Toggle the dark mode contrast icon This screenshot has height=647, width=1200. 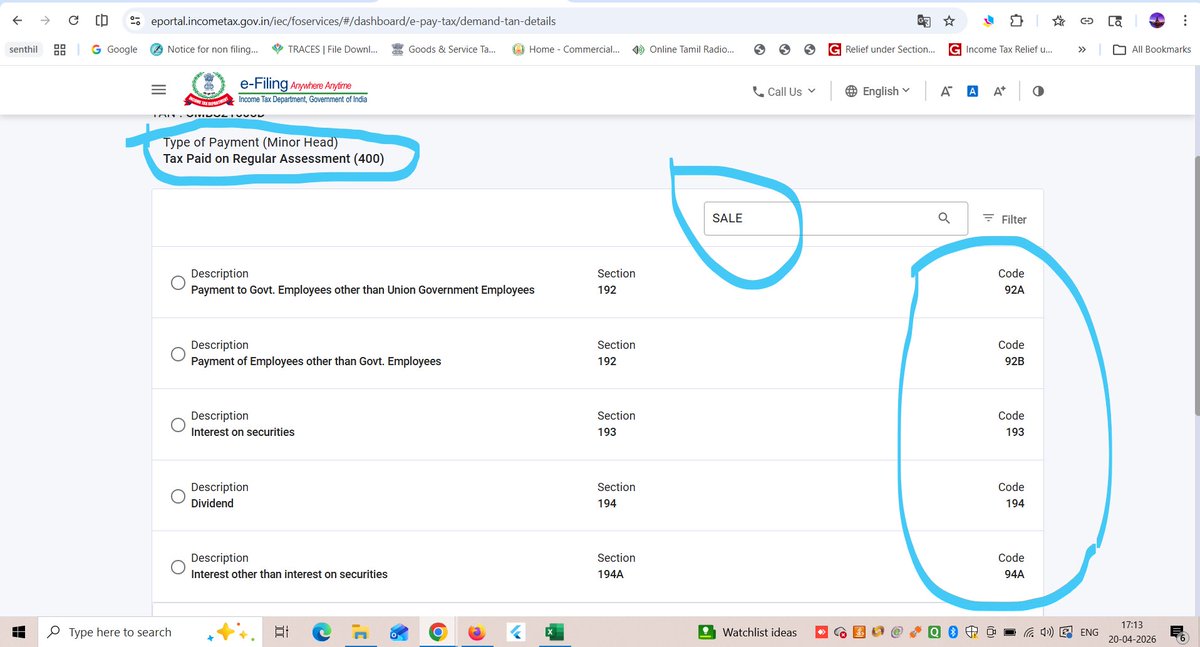coord(1038,90)
